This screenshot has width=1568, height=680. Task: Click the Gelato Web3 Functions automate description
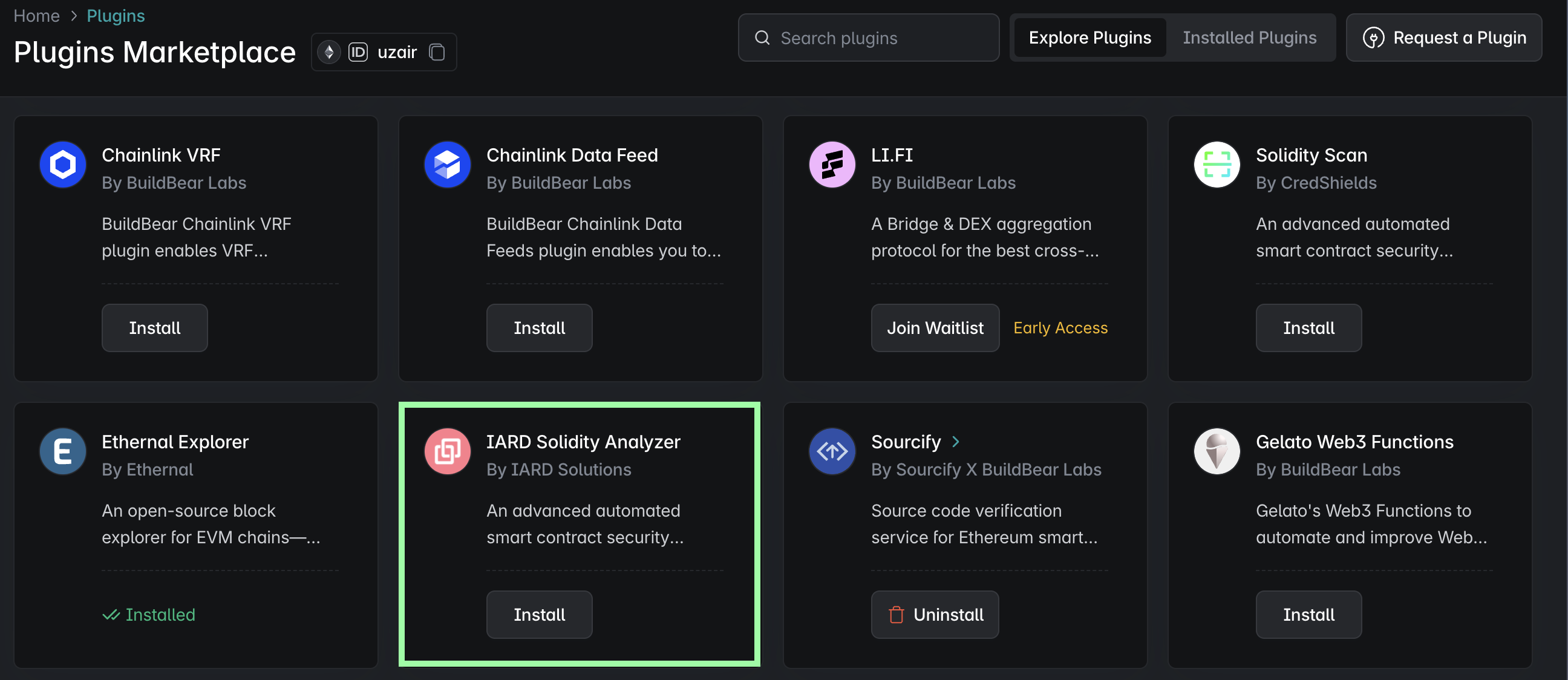[1371, 524]
